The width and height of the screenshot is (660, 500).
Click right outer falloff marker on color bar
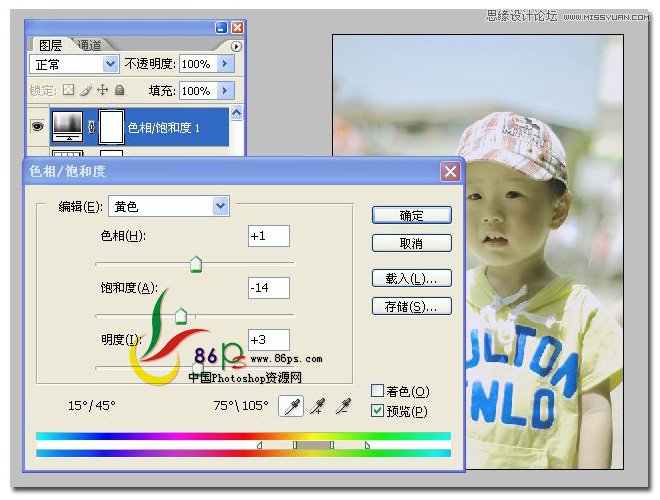click(x=367, y=445)
